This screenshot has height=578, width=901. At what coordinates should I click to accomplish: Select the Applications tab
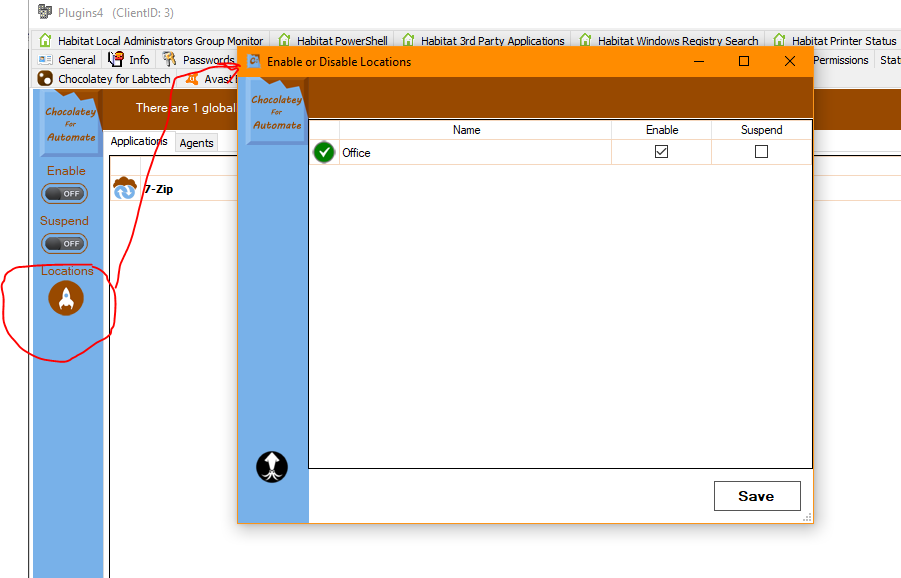(139, 142)
